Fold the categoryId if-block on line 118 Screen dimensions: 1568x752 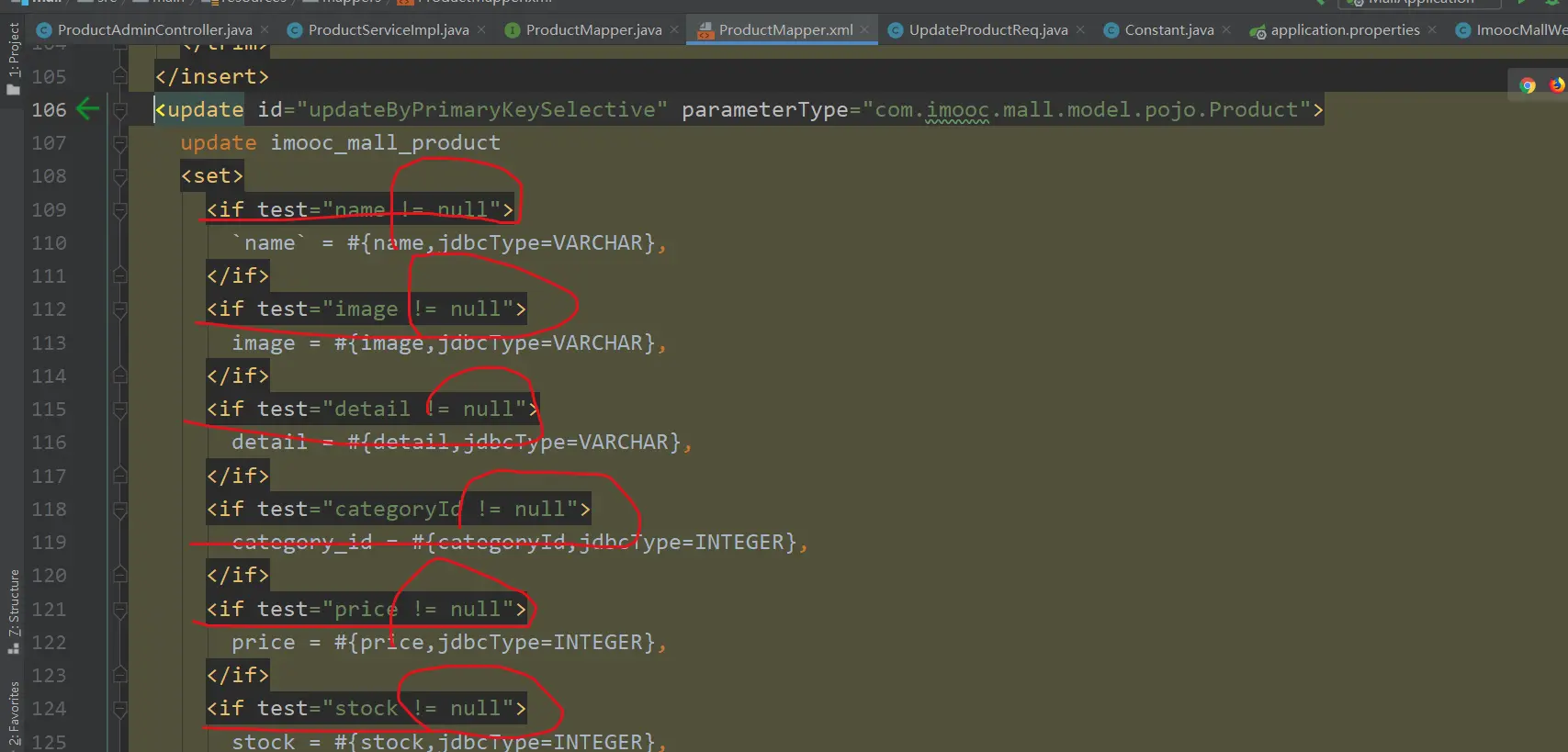[119, 510]
